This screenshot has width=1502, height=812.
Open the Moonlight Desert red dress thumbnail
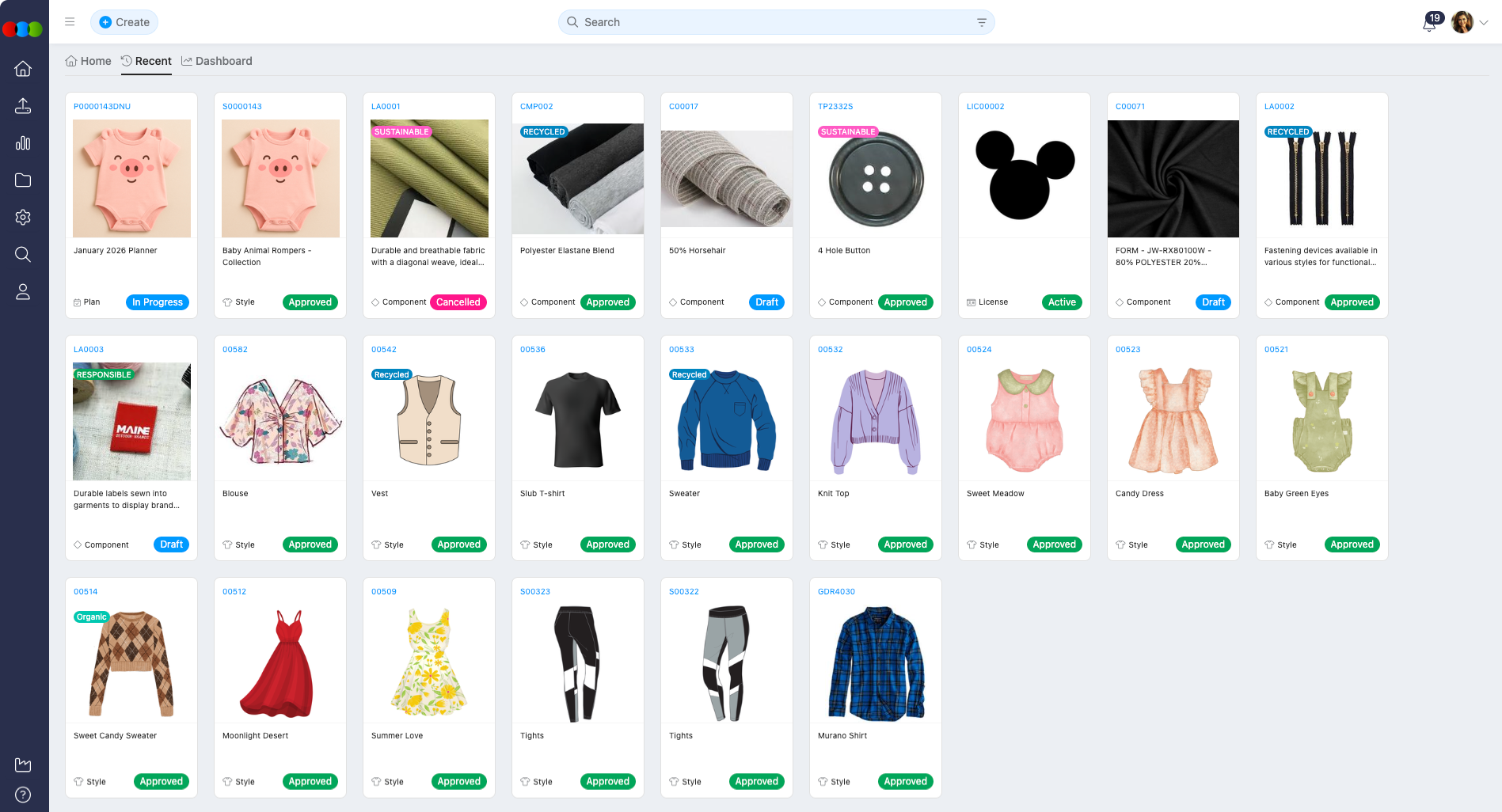click(280, 663)
